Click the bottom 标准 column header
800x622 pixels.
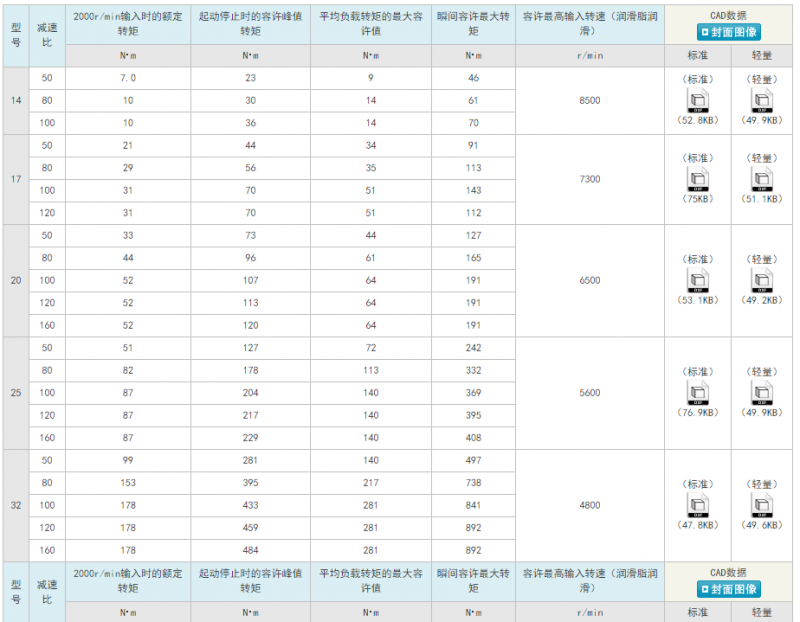click(x=697, y=612)
